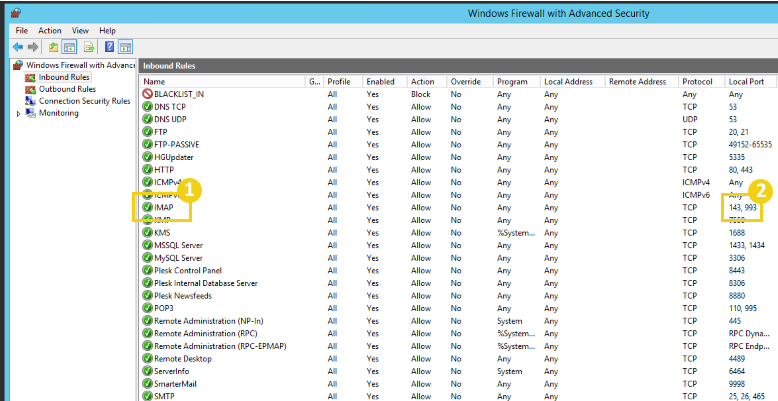778x401 pixels.
Task: Select the Plesk Control Panel rule name
Action: (188, 270)
